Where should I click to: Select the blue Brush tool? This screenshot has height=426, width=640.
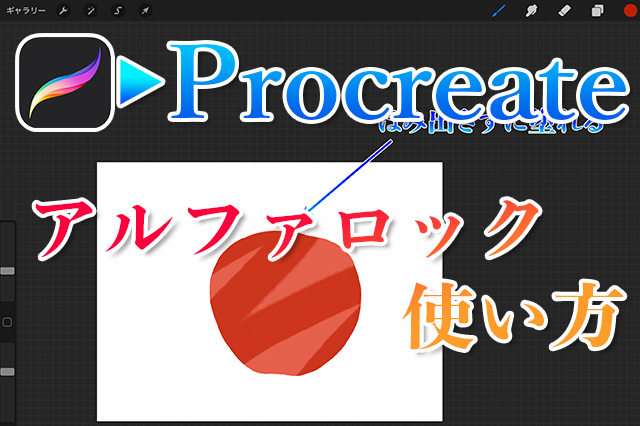[500, 10]
